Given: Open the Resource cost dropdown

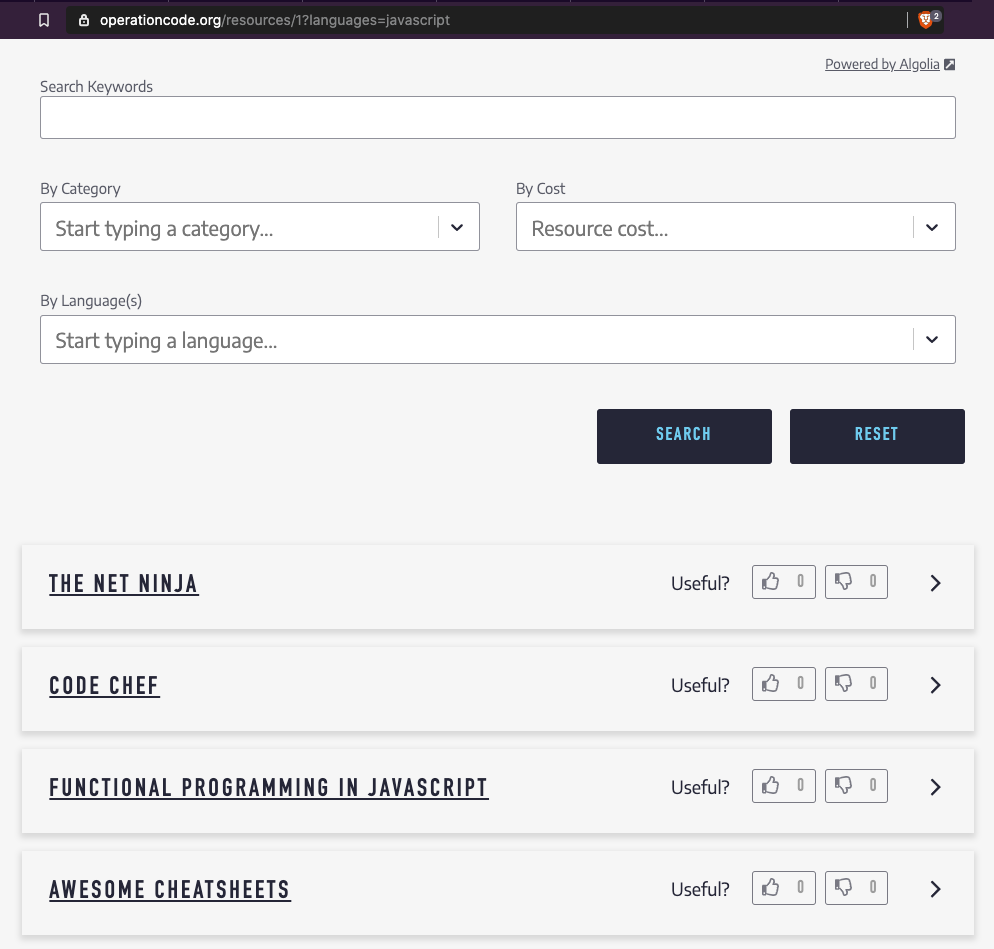Looking at the screenshot, I should pyautogui.click(x=932, y=227).
